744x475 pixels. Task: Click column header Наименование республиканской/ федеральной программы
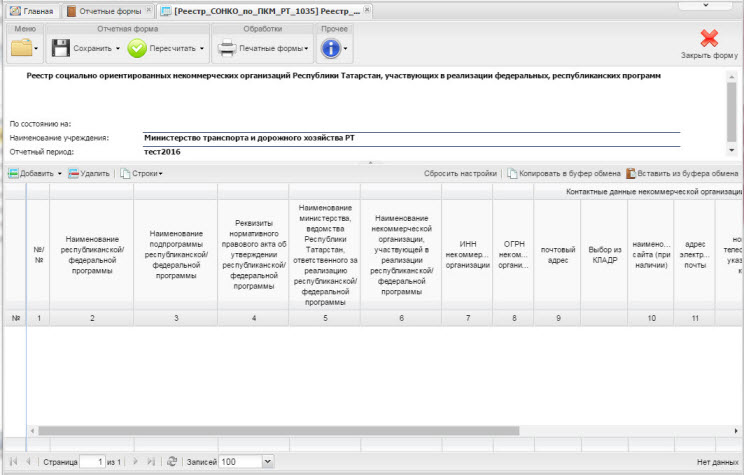coord(92,255)
